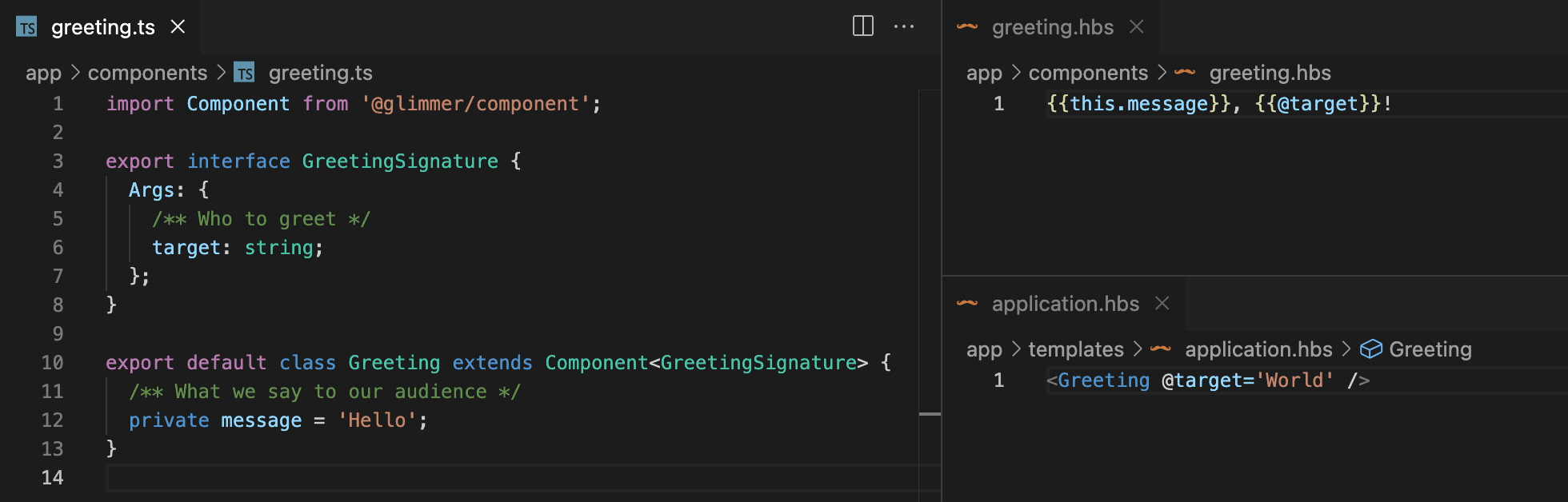Click 'components' breadcrumb in greeting.hbs editor
Screen dimensions: 1568x502
point(1088,73)
